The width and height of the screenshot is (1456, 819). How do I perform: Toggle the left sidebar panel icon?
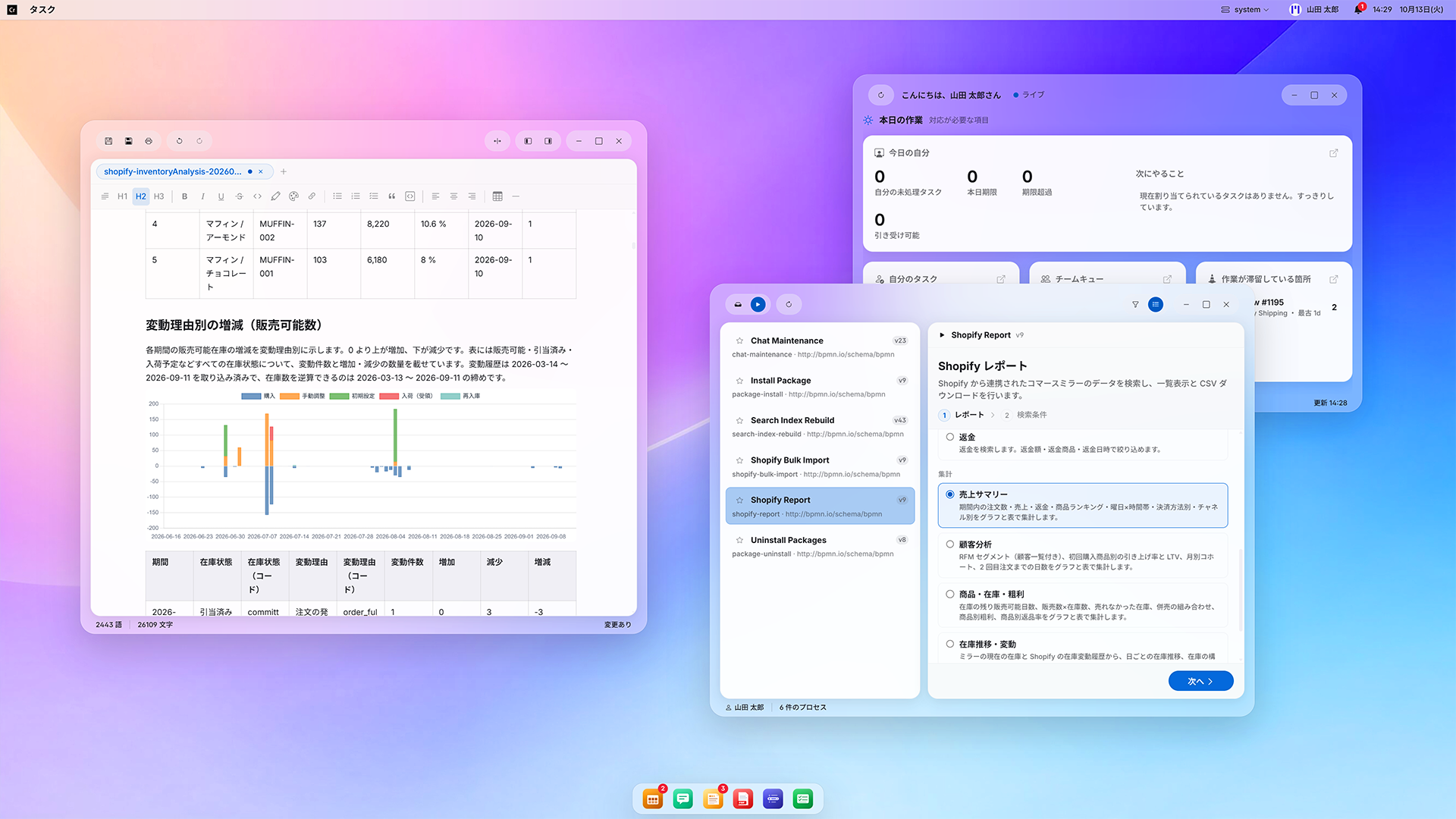[528, 141]
